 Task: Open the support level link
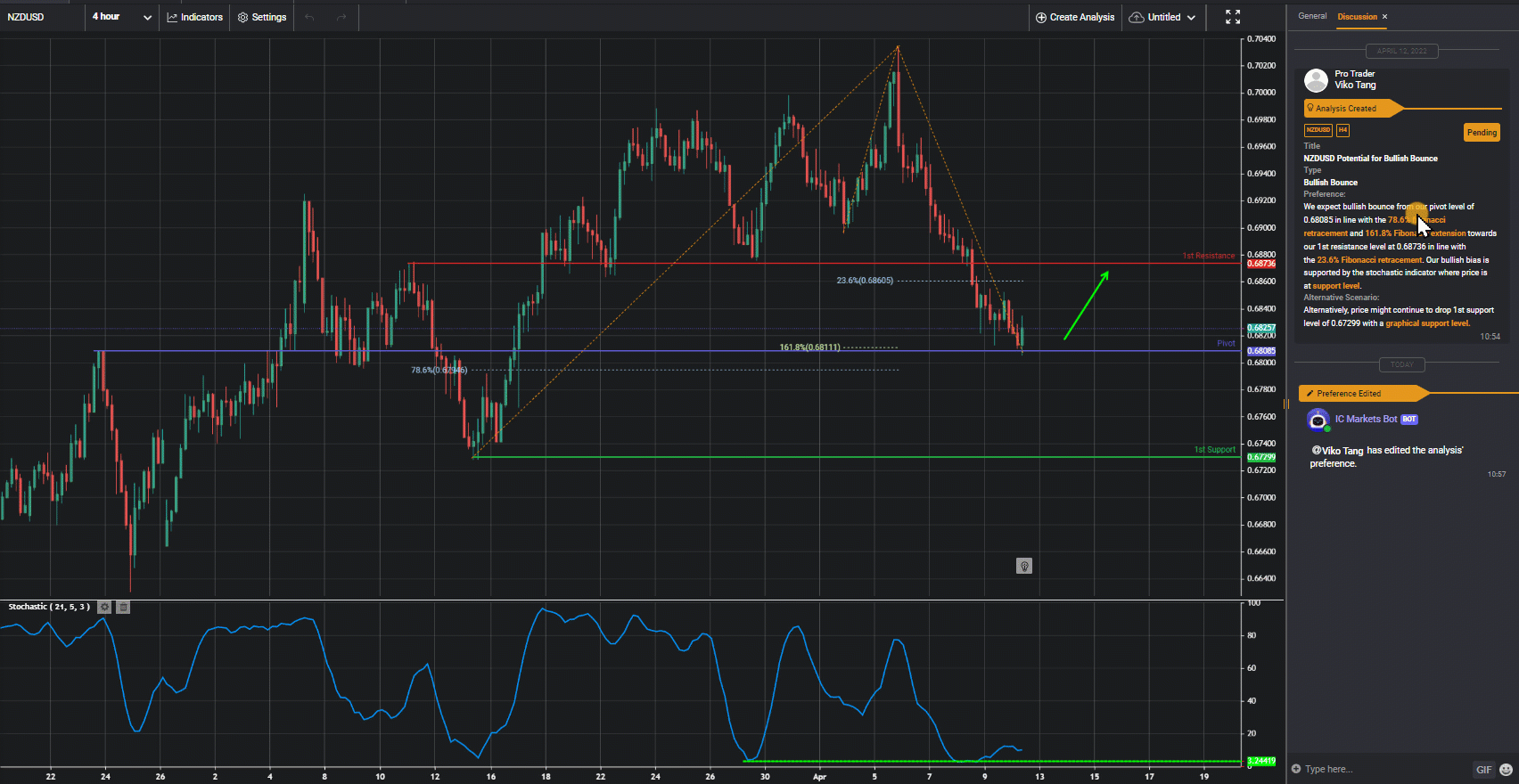point(1336,286)
